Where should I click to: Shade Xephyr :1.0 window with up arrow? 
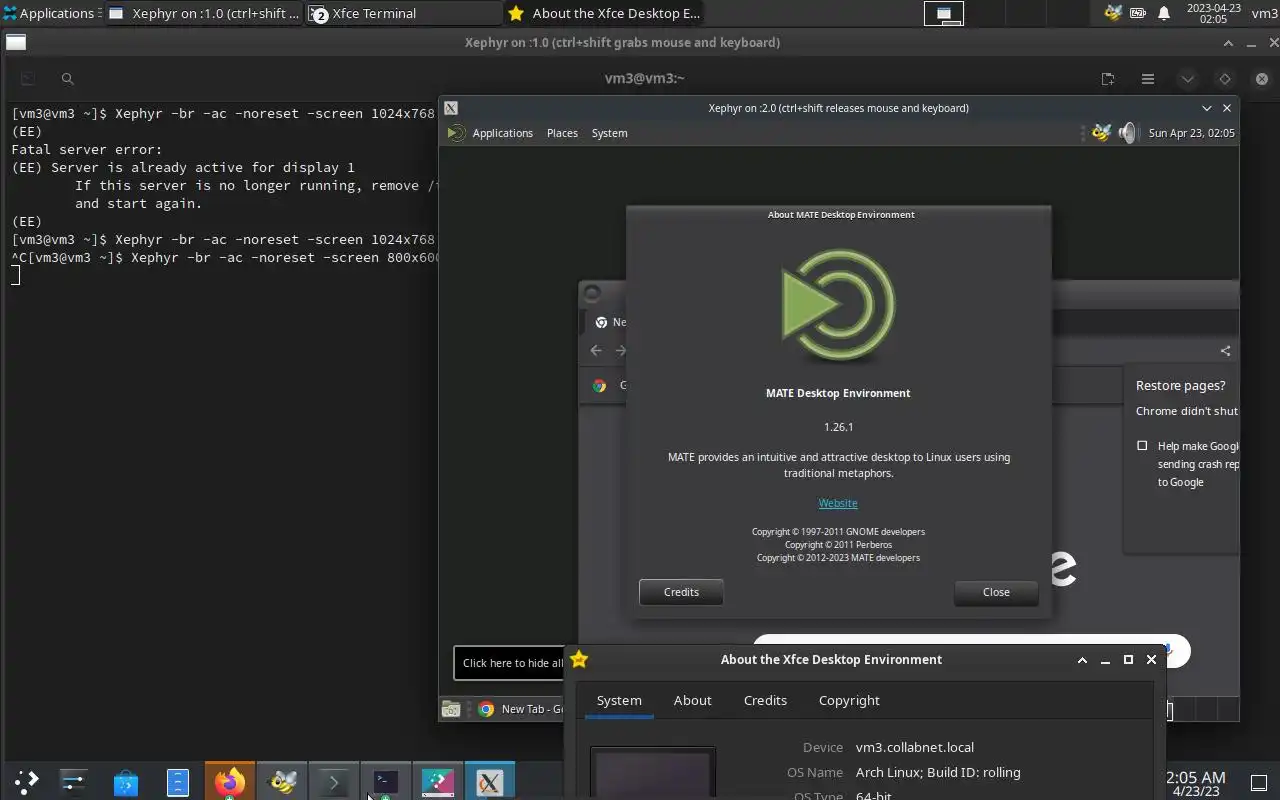point(1229,43)
